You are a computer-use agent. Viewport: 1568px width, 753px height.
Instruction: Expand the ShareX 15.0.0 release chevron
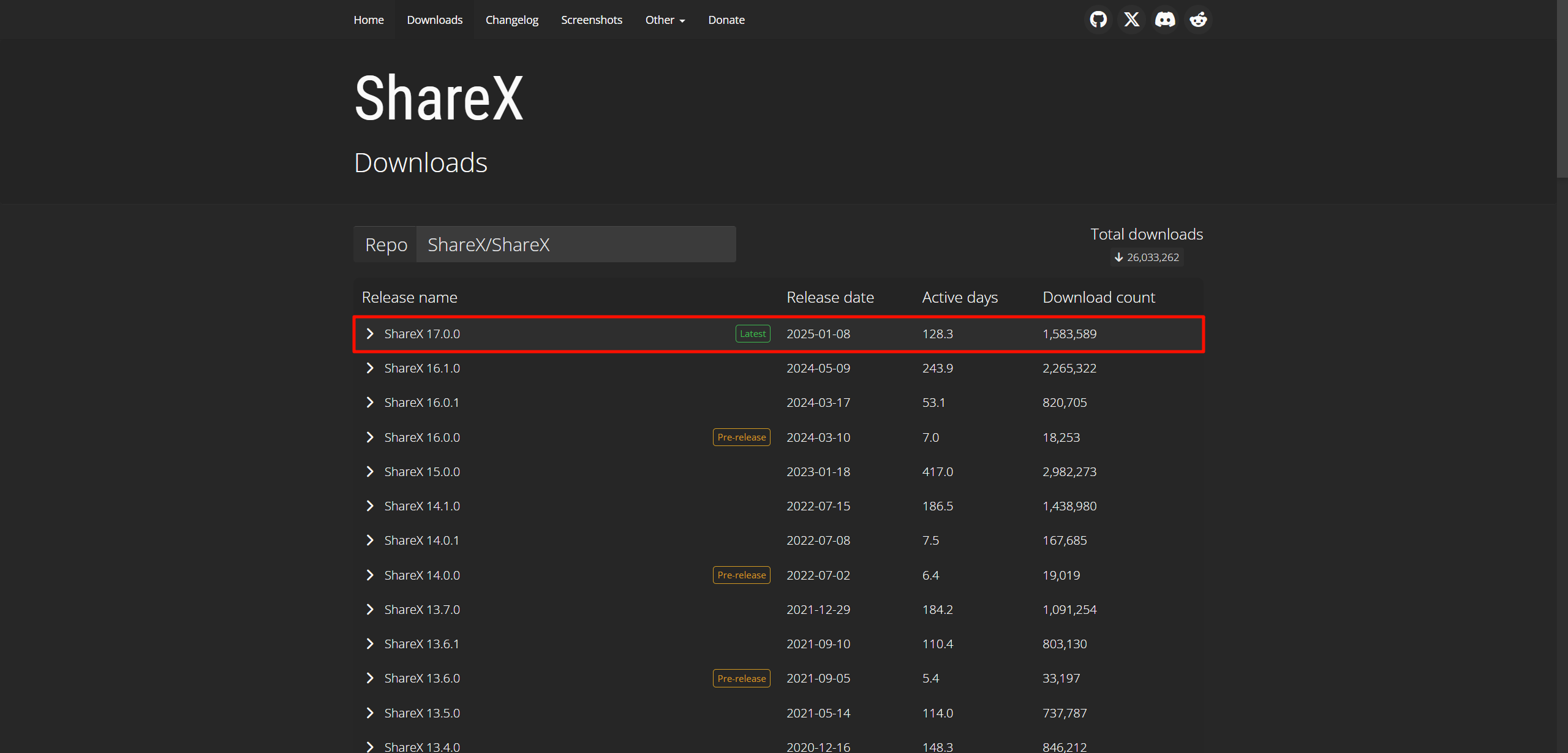point(370,472)
